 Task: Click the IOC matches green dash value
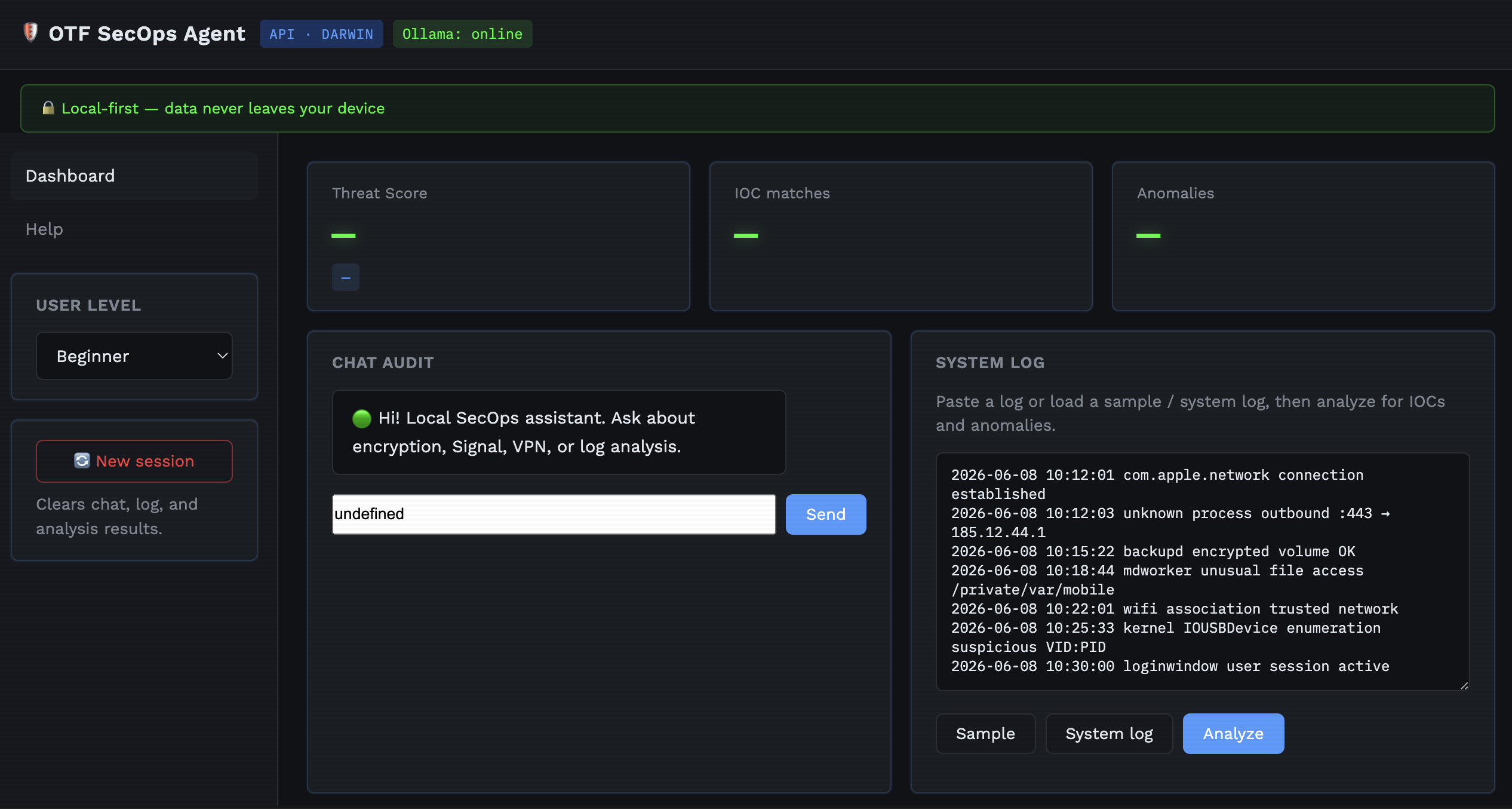coord(746,236)
